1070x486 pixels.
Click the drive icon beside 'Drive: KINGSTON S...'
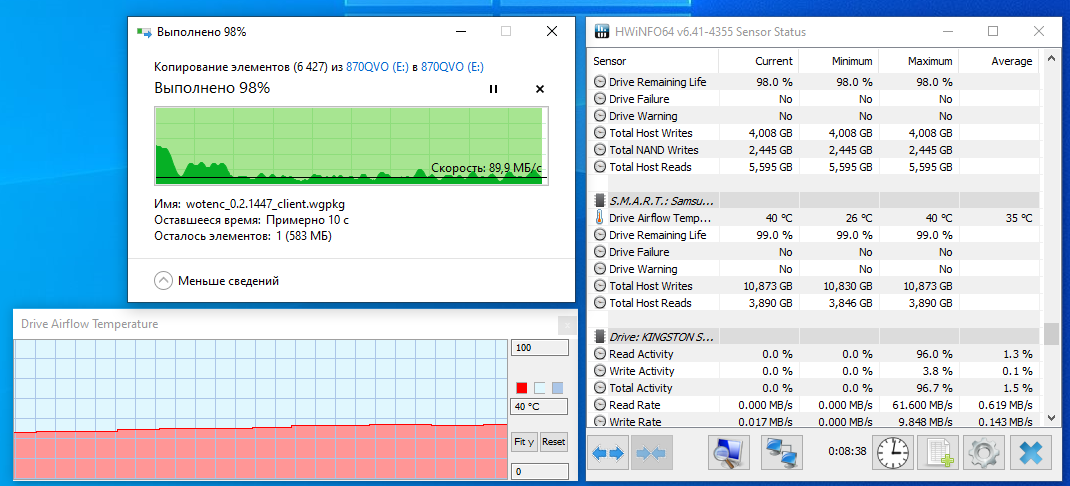point(600,337)
